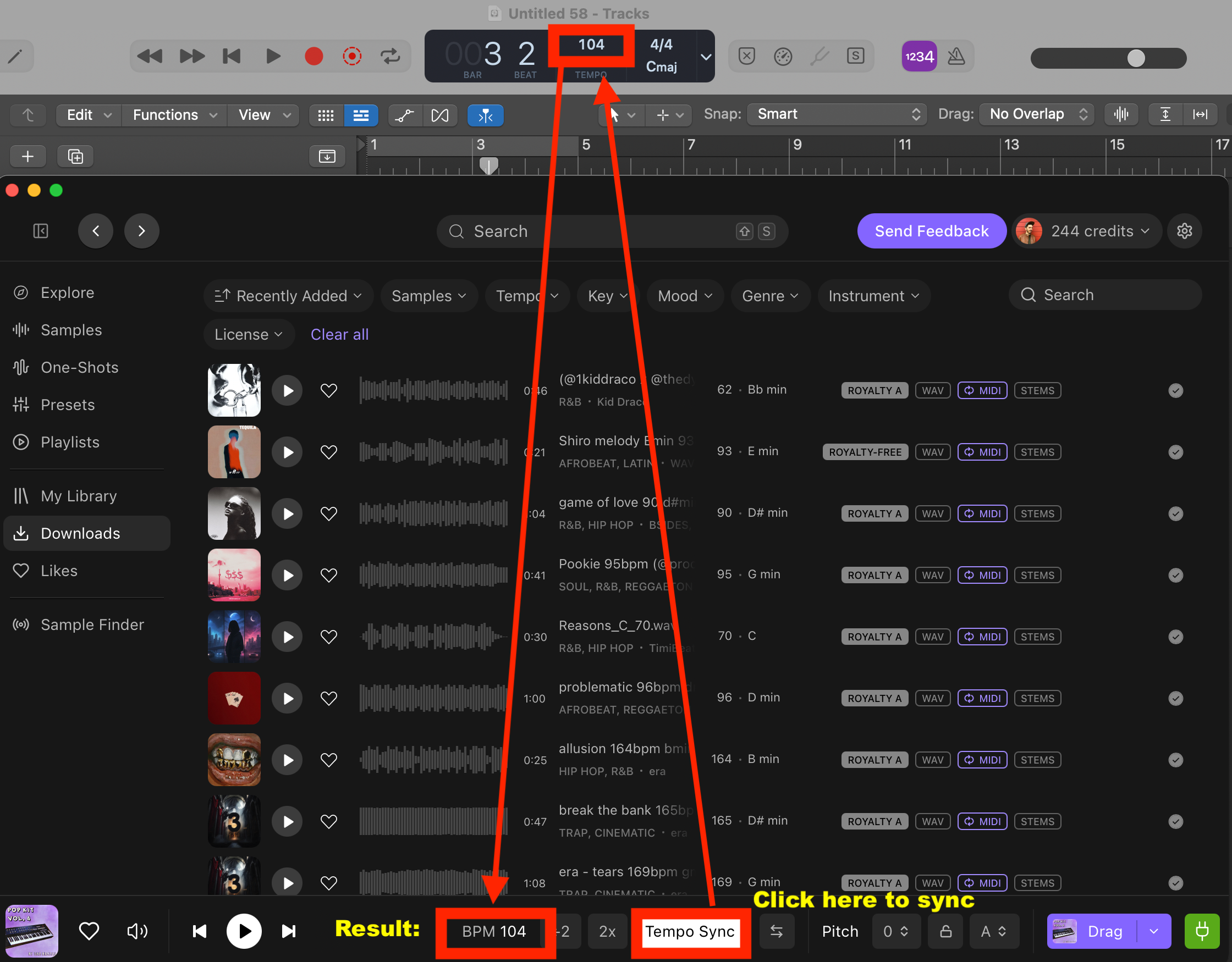The width and height of the screenshot is (1232, 962).
Task: Like the Shiro melody sample heart
Action: 328,452
